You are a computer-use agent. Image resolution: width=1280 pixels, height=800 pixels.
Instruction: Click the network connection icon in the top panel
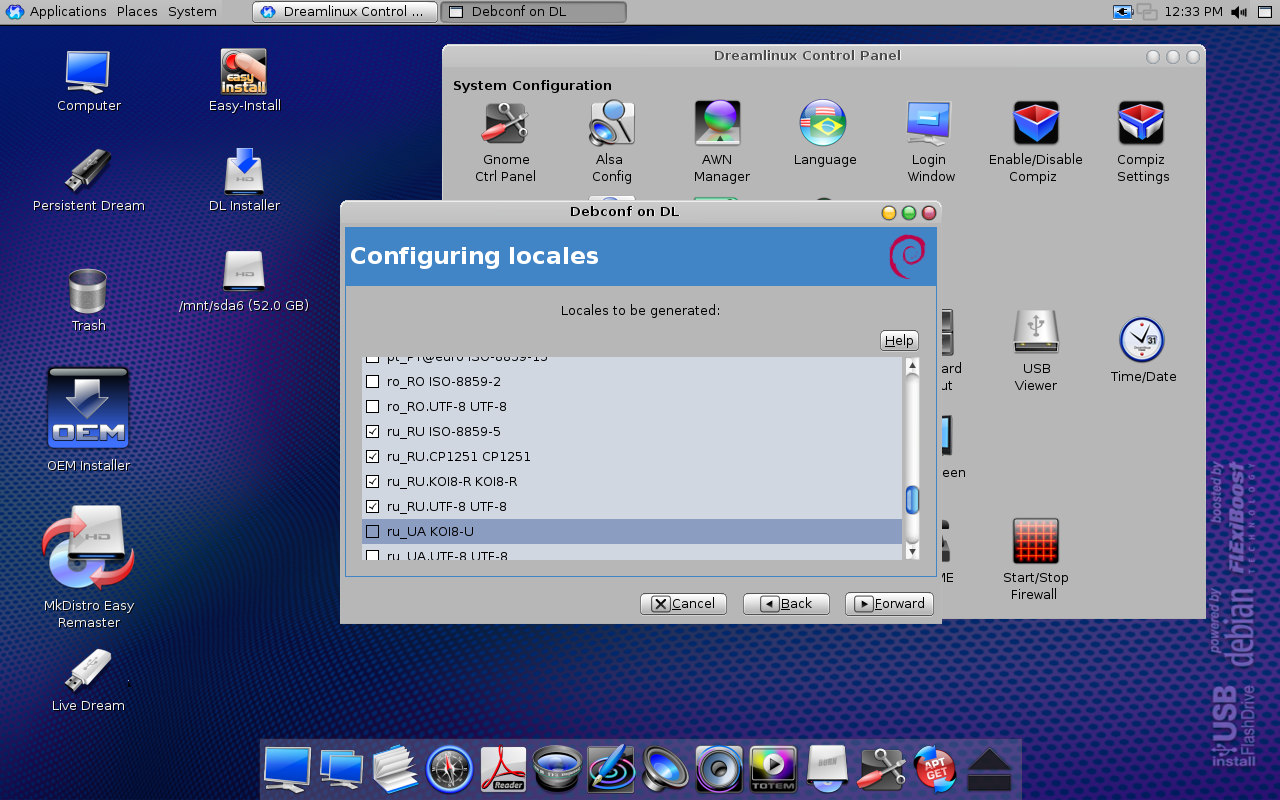[1147, 12]
